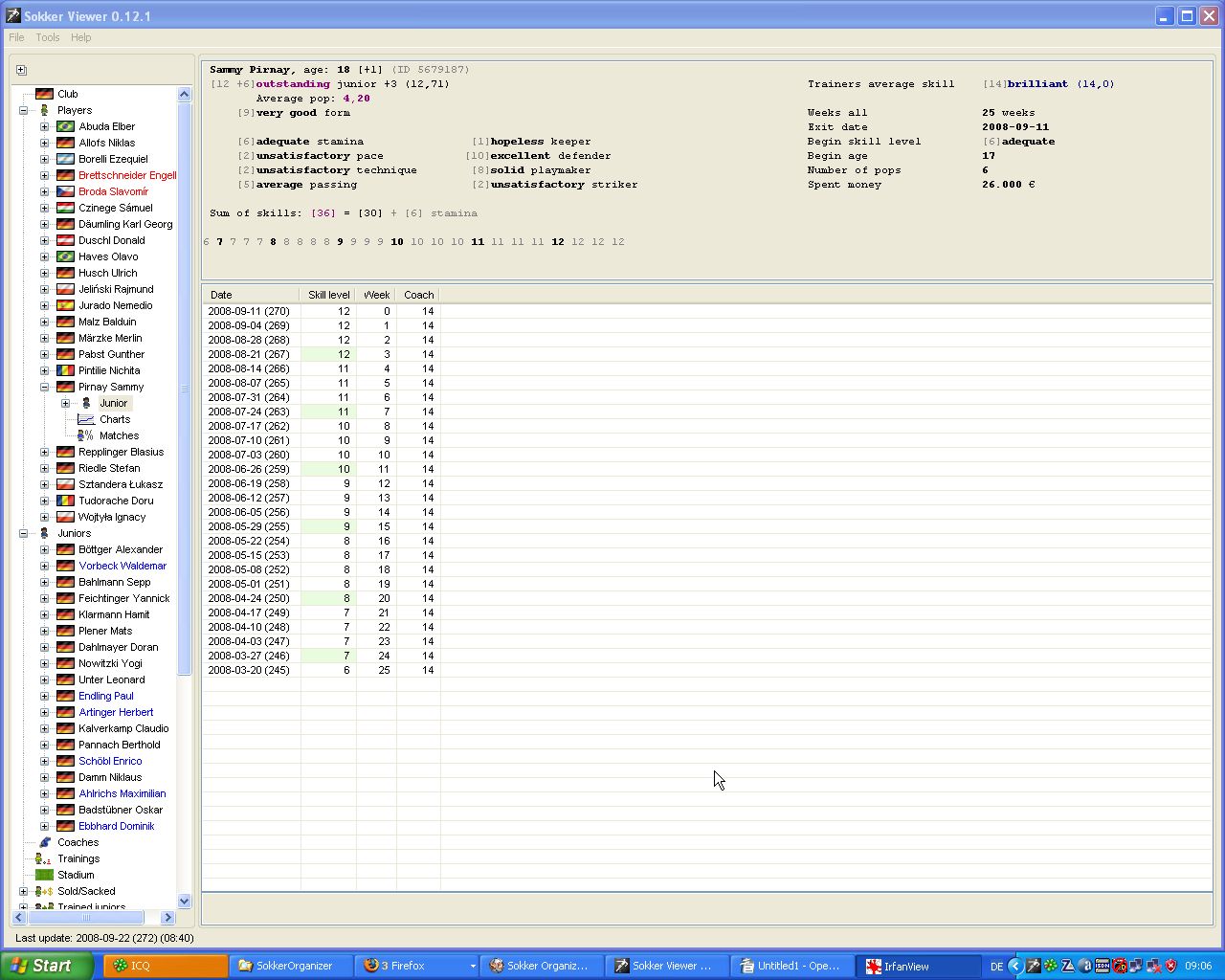Screen dimensions: 1225x980
Task: Open the File menu
Action: [16, 37]
